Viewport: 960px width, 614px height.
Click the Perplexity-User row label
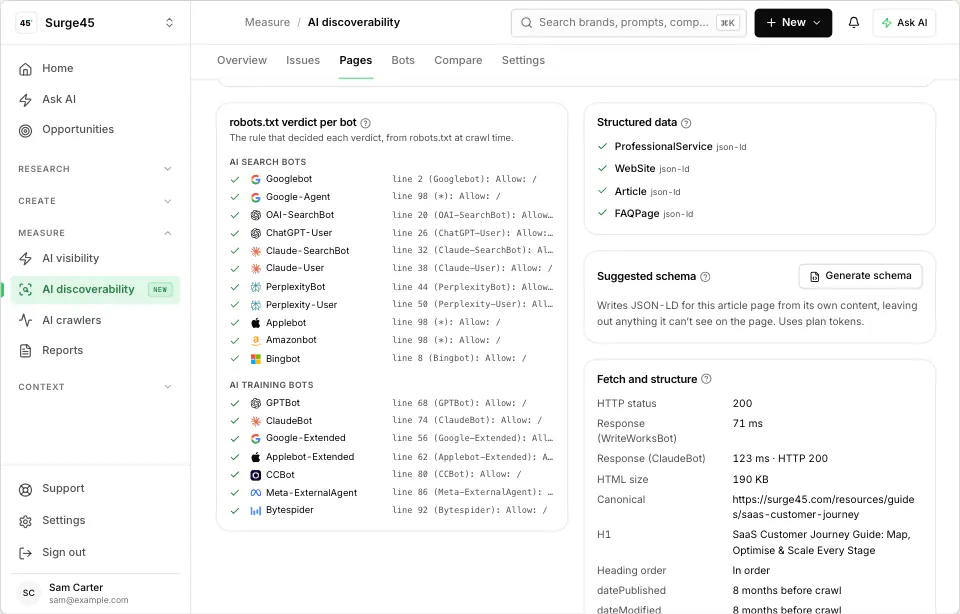[x=301, y=305]
